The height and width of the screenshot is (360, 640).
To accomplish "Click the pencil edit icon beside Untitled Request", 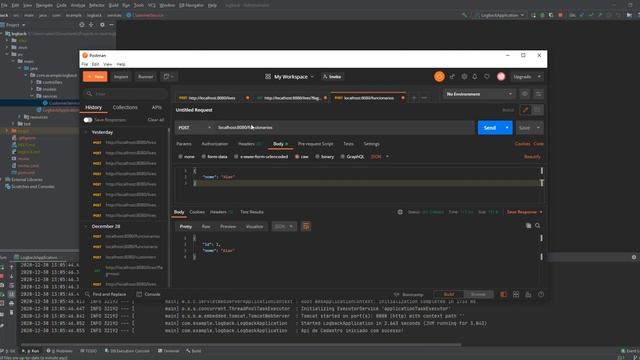I will coord(525,110).
